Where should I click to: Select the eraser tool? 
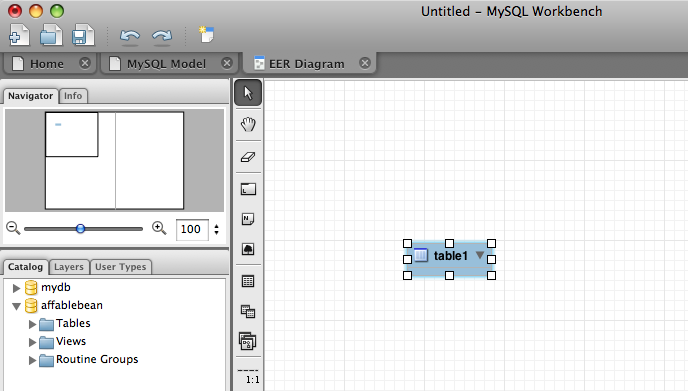pyautogui.click(x=248, y=157)
